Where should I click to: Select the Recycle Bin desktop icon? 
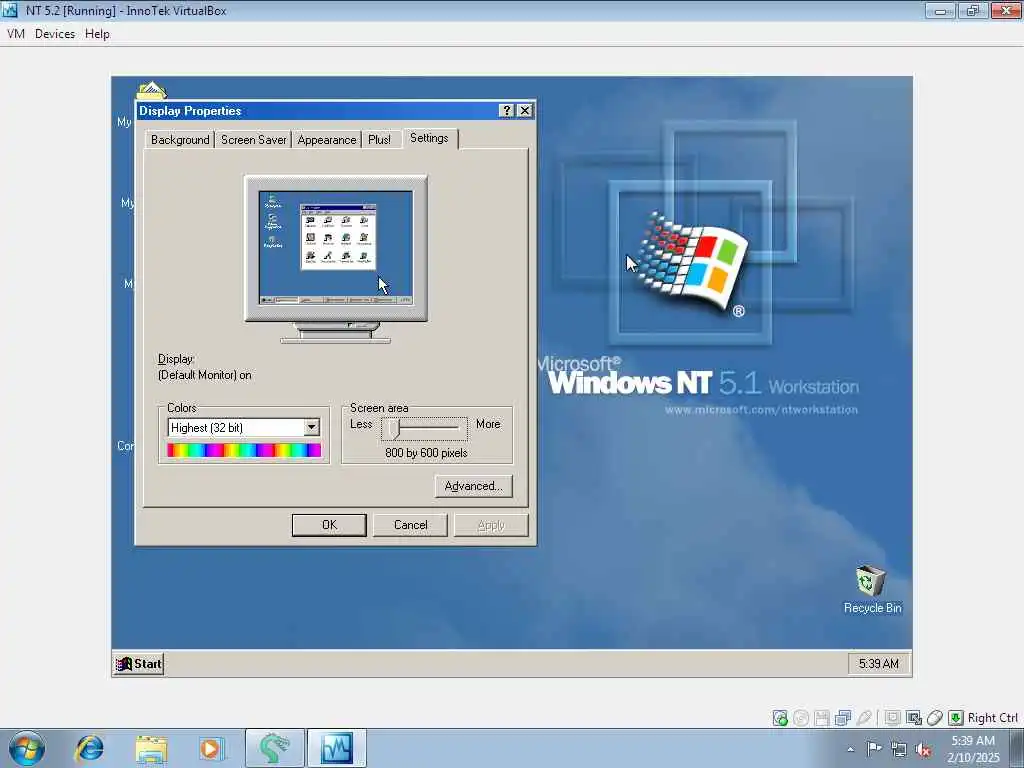click(x=872, y=590)
